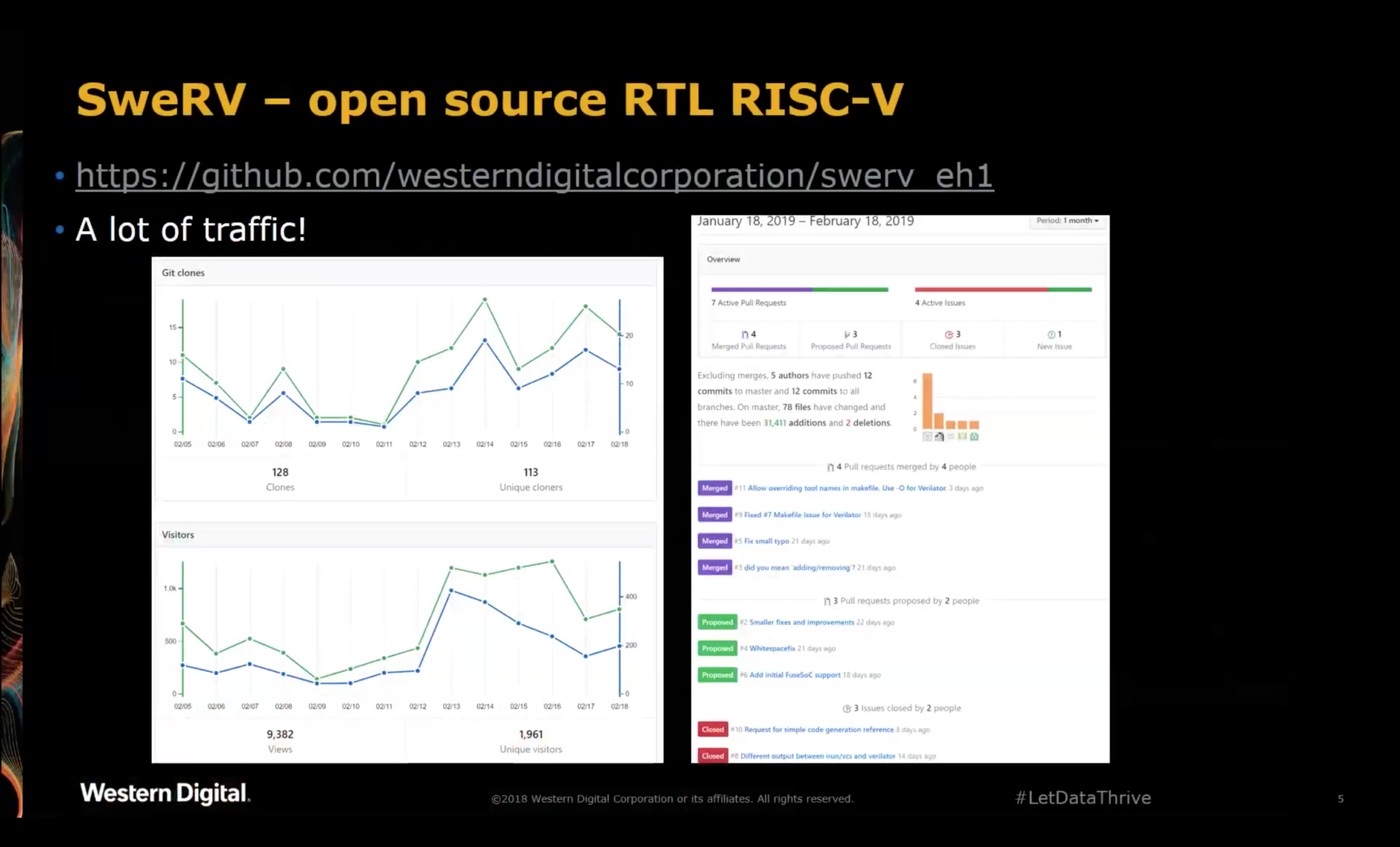Click the Overview panel header

click(x=901, y=260)
